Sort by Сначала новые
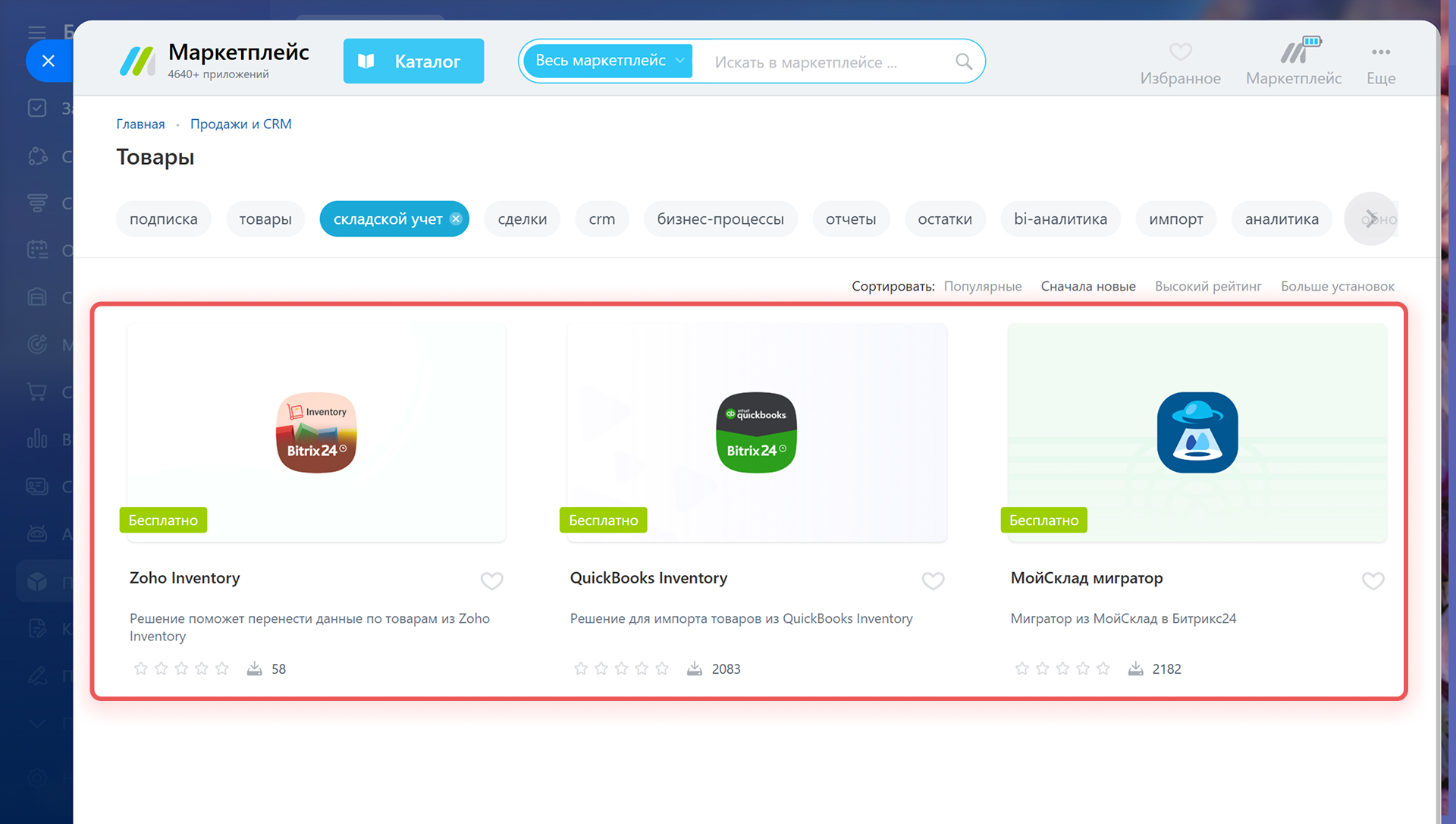 [x=1087, y=286]
